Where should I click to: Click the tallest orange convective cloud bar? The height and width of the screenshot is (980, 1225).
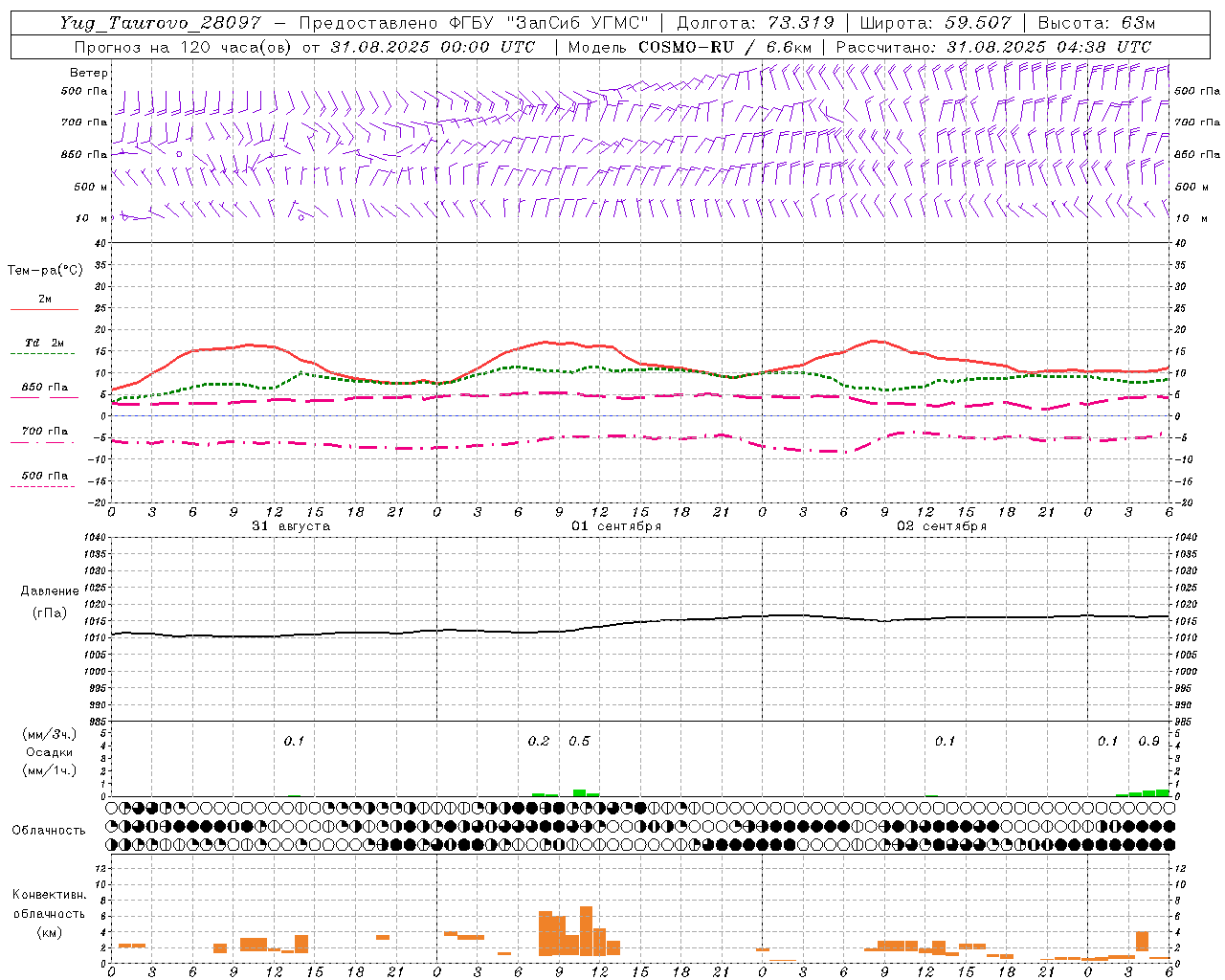pos(587,931)
